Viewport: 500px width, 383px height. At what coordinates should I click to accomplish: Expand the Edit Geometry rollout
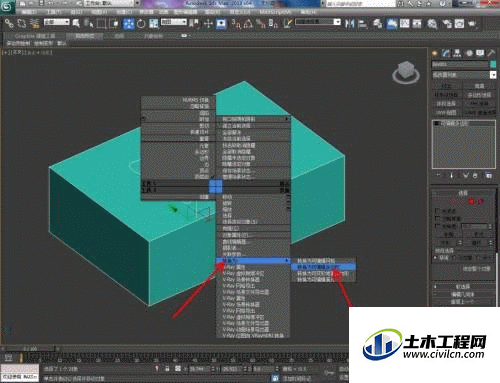click(x=463, y=294)
